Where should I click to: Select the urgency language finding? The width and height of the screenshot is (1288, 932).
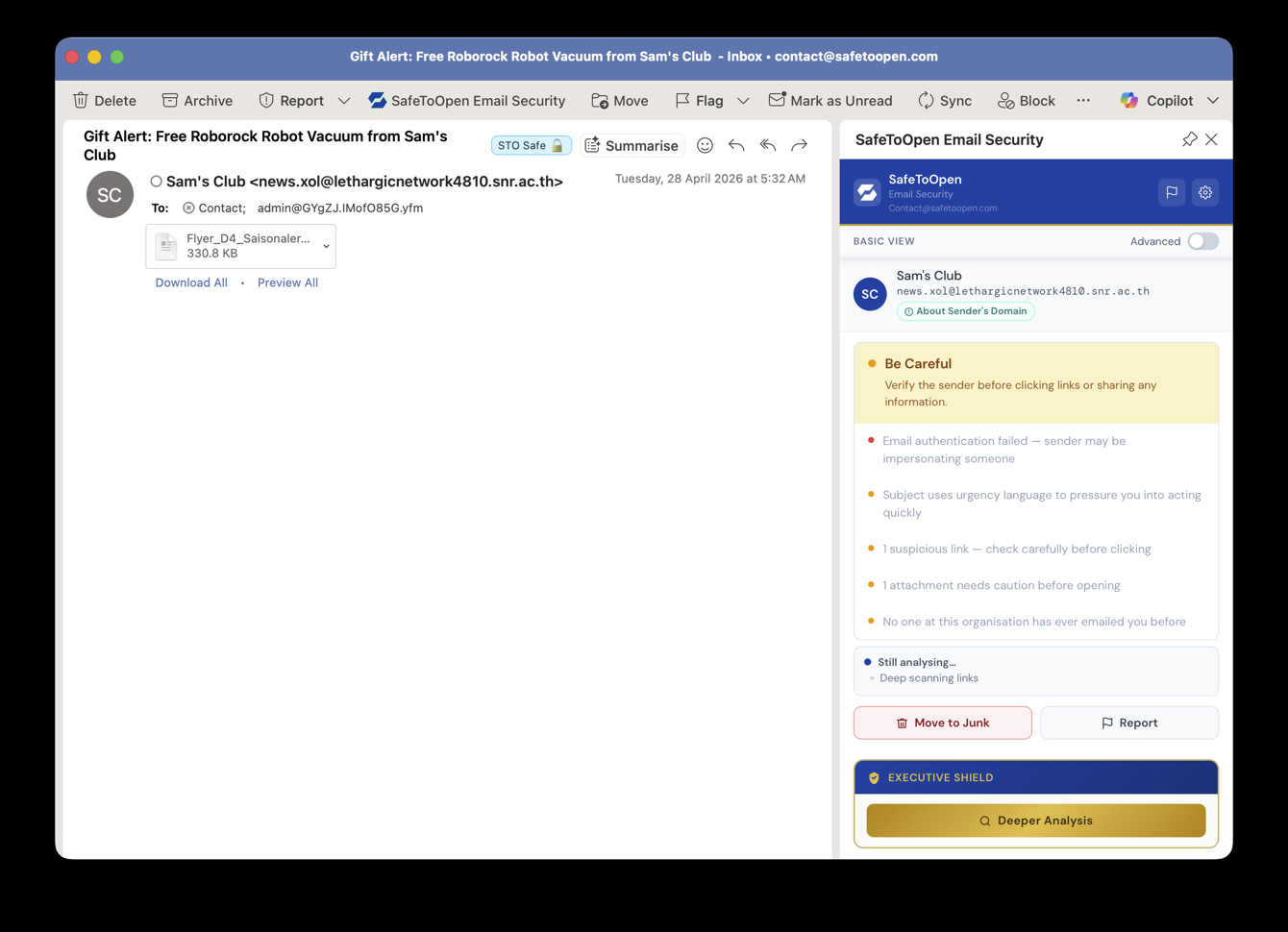click(x=1036, y=503)
